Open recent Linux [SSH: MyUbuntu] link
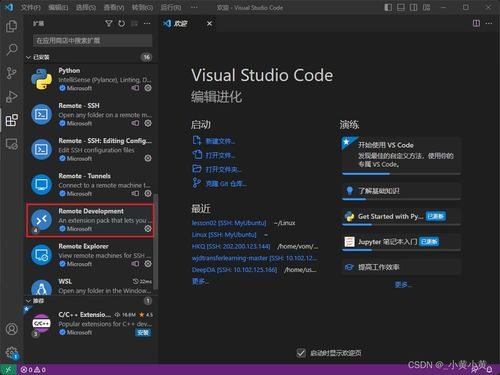The width and height of the screenshot is (500, 375). [x=224, y=235]
